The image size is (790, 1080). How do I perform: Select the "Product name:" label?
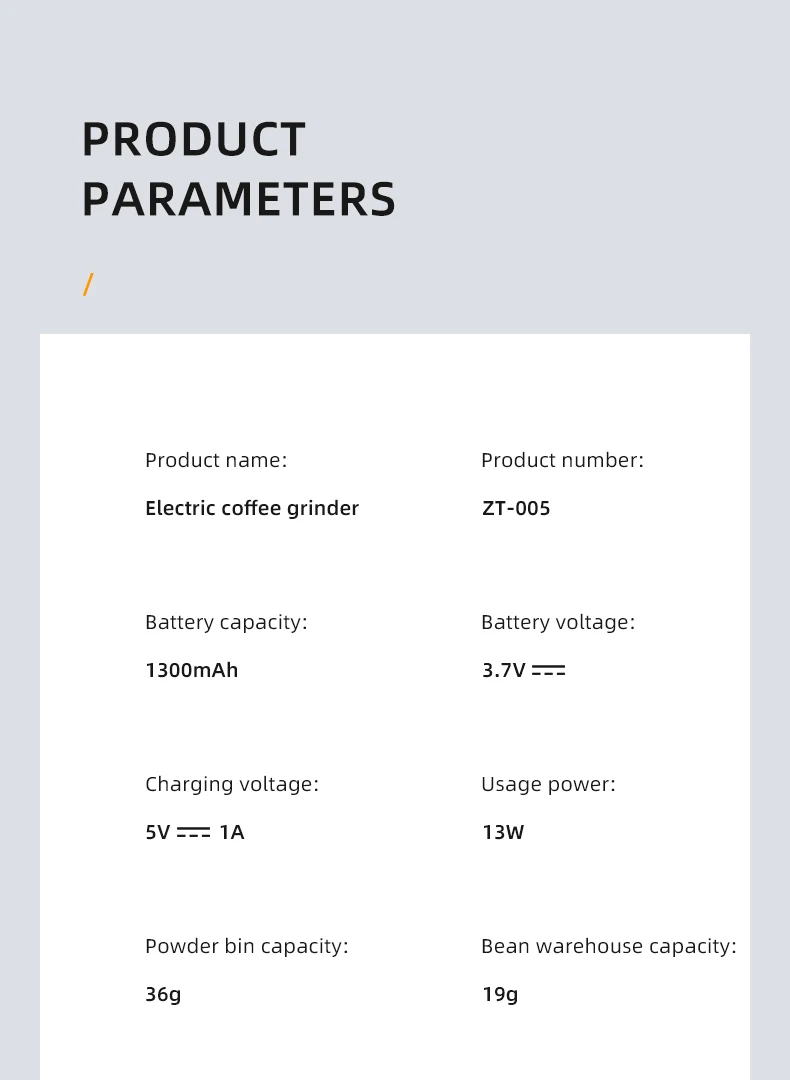pos(216,460)
